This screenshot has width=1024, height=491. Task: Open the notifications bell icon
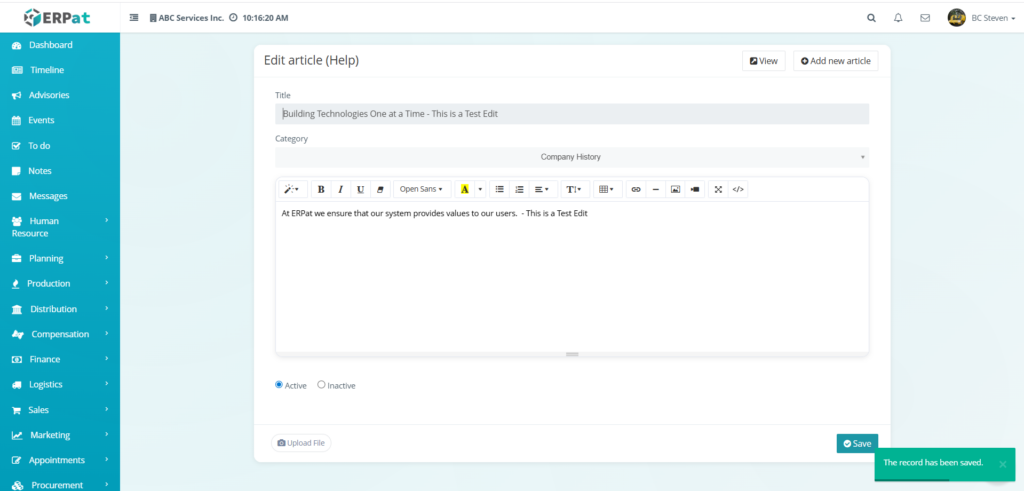click(x=898, y=18)
